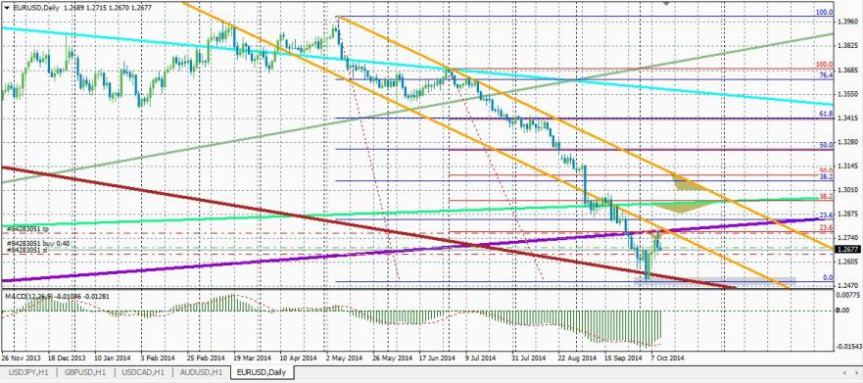863x383 pixels.
Task: Click the 1.2740 price scale value
Action: coord(848,237)
